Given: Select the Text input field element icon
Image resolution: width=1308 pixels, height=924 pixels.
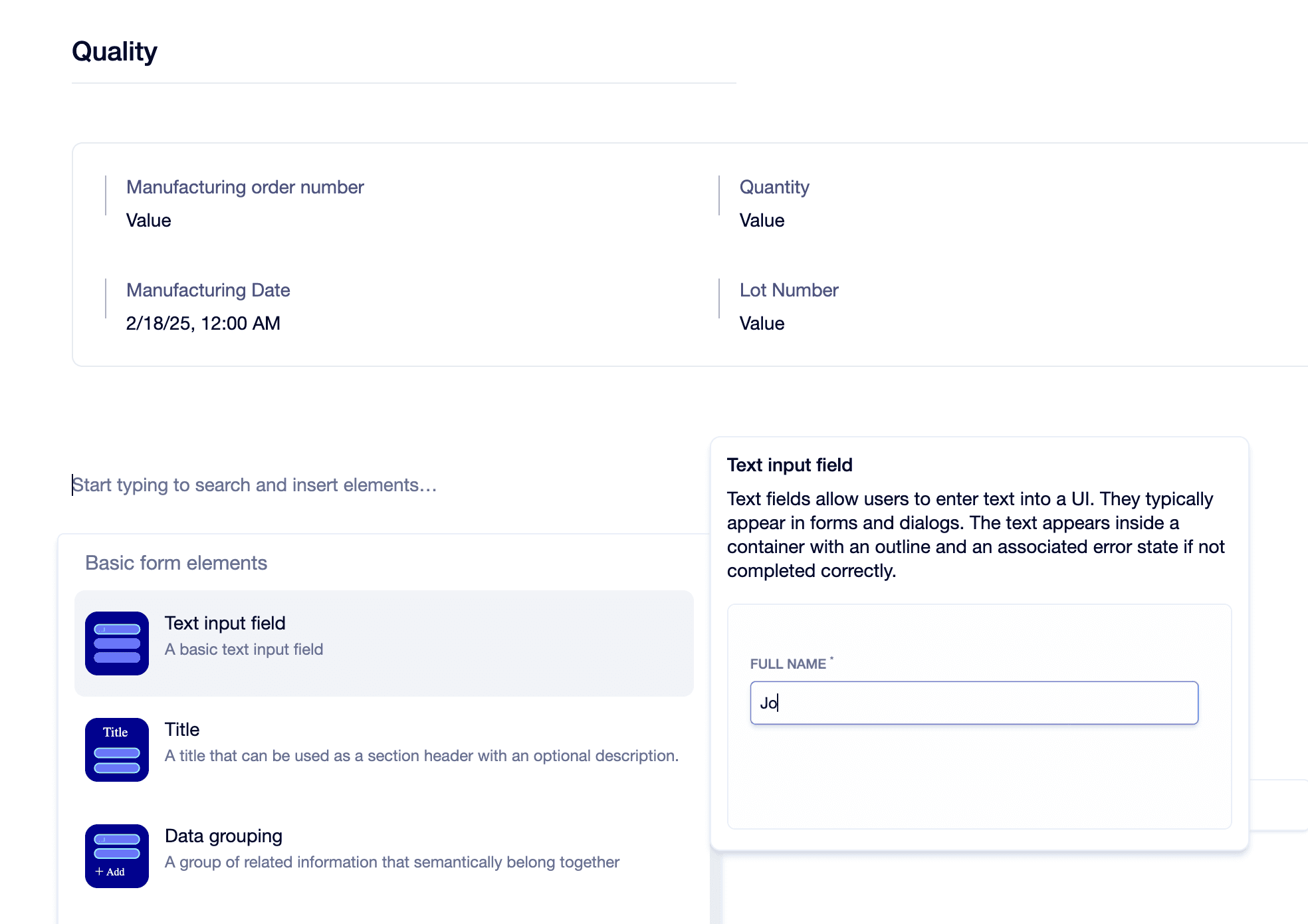Looking at the screenshot, I should tap(116, 642).
